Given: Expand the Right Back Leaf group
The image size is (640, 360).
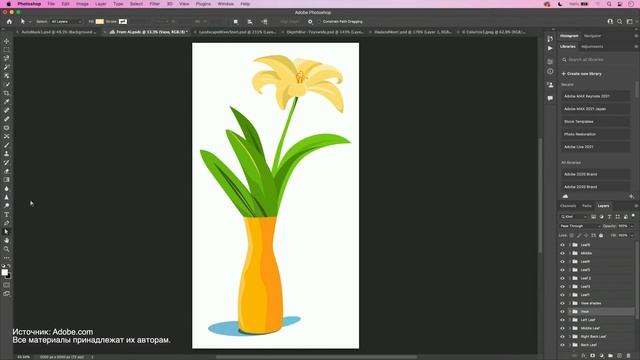Looking at the screenshot, I should point(570,337).
